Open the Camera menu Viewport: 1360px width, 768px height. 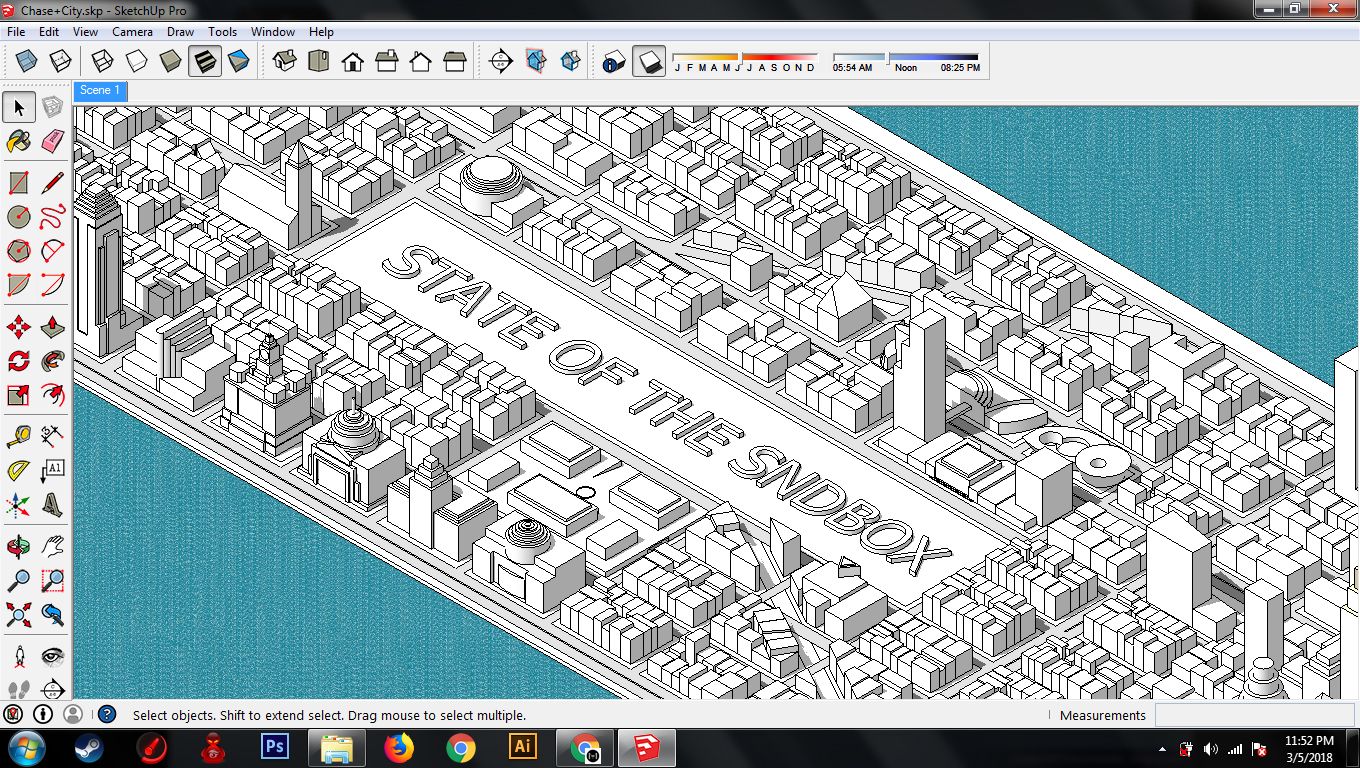point(132,32)
